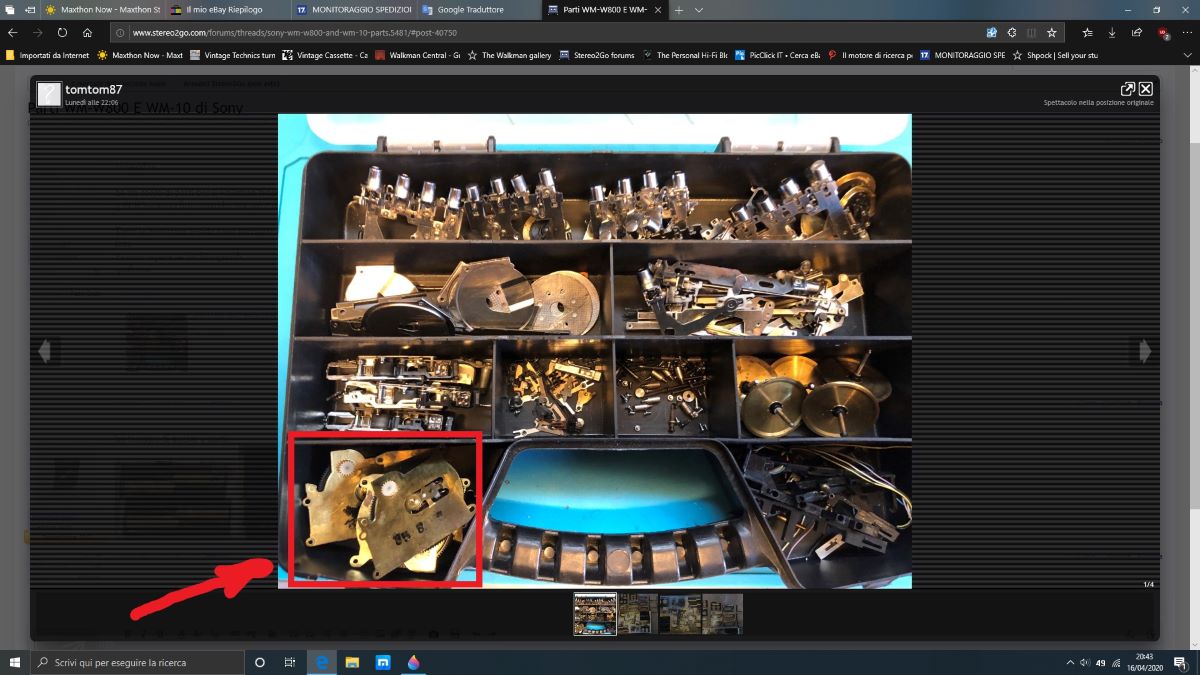Select the fourth lightbox thumbnail

coord(722,614)
